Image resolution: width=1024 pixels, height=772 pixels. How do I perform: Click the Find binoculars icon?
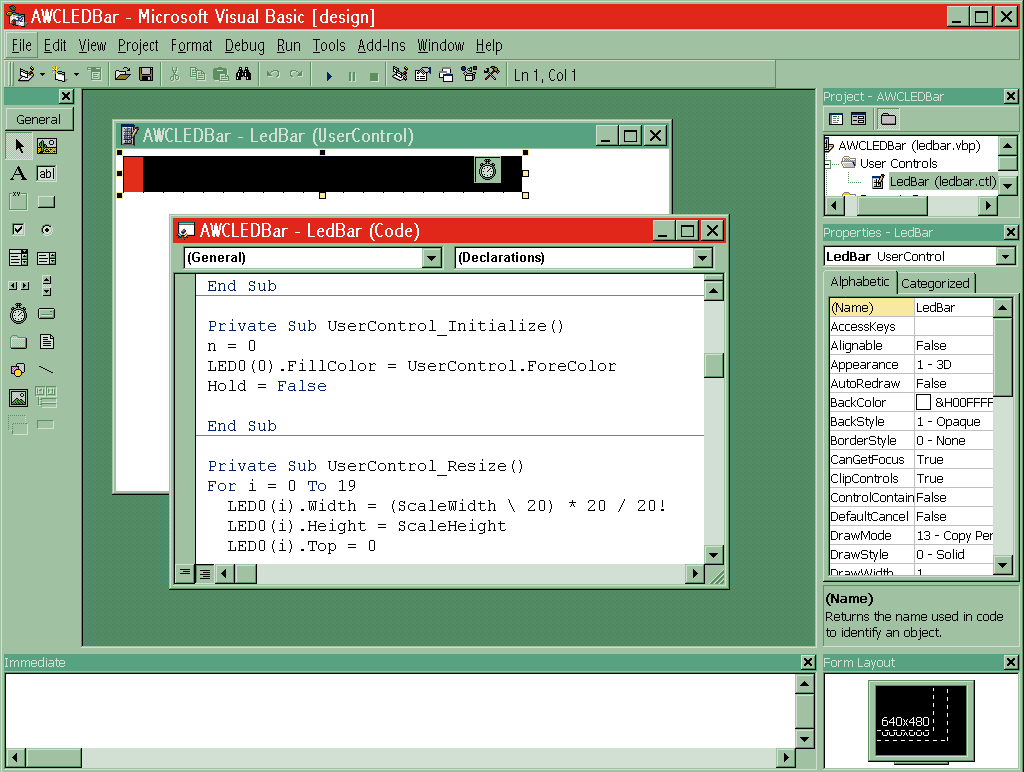coord(242,75)
